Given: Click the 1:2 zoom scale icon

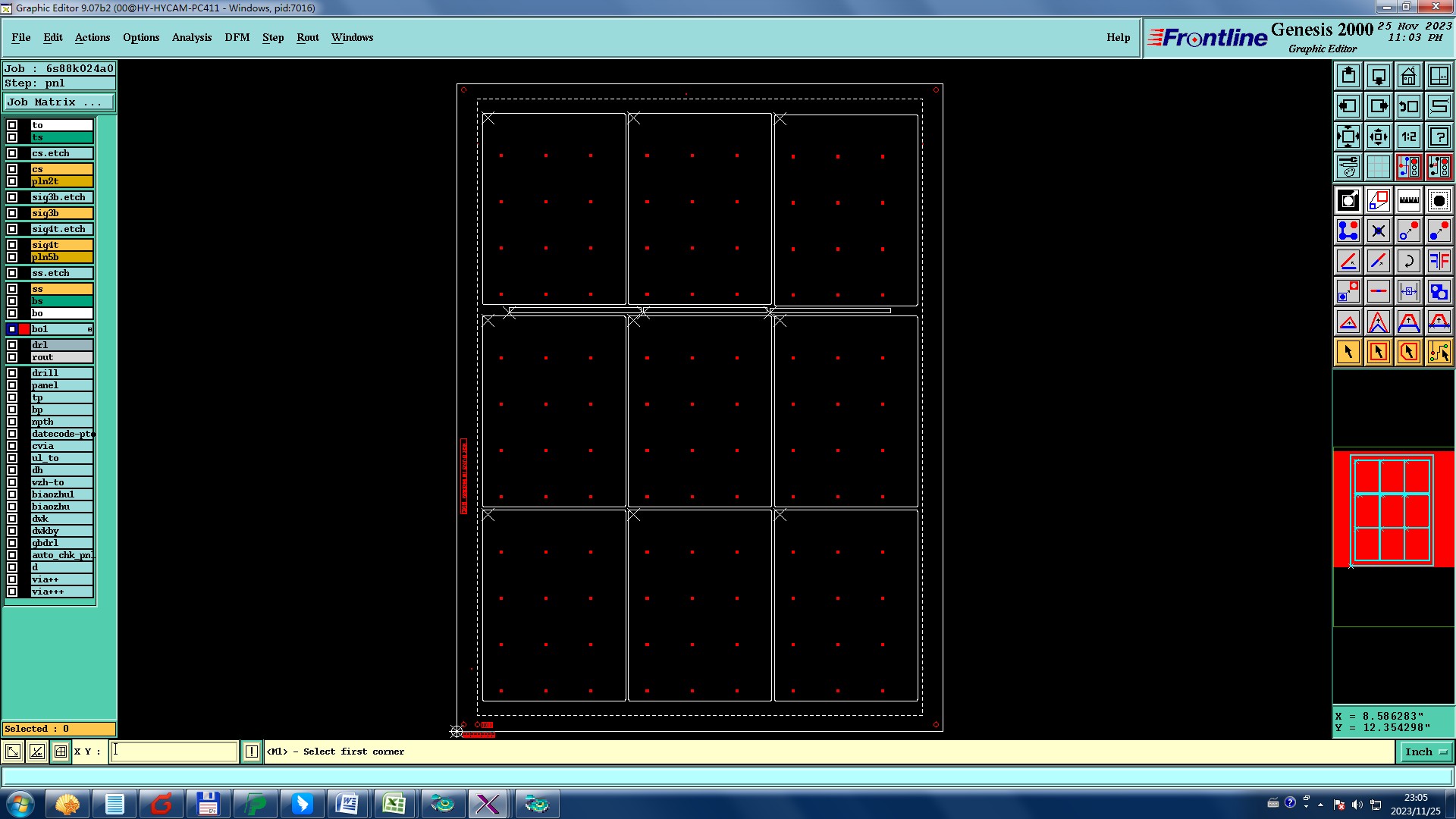Looking at the screenshot, I should (x=1408, y=136).
